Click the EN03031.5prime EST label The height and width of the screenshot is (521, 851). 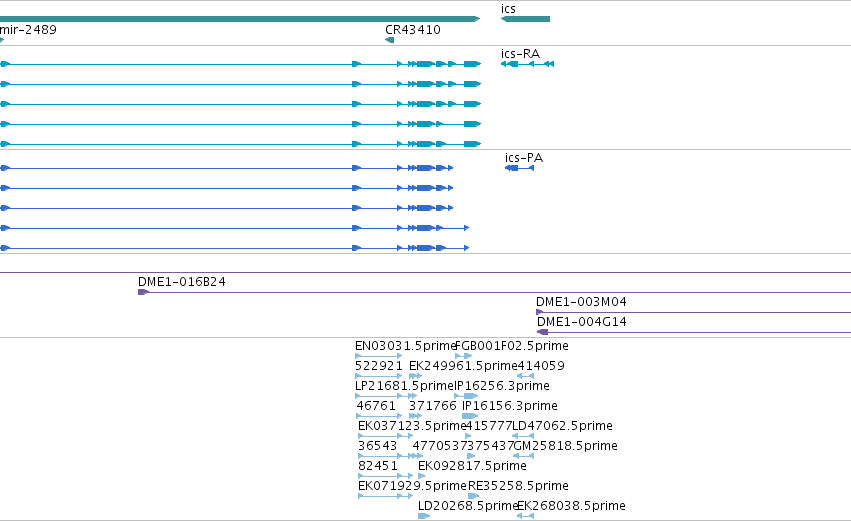pos(405,346)
